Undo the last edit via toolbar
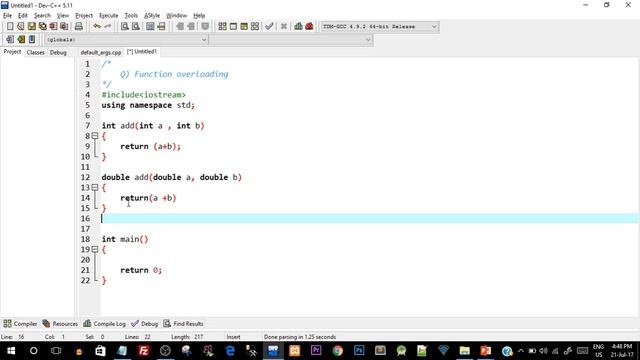Screen dimensions: 640x360 (x=97, y=27)
